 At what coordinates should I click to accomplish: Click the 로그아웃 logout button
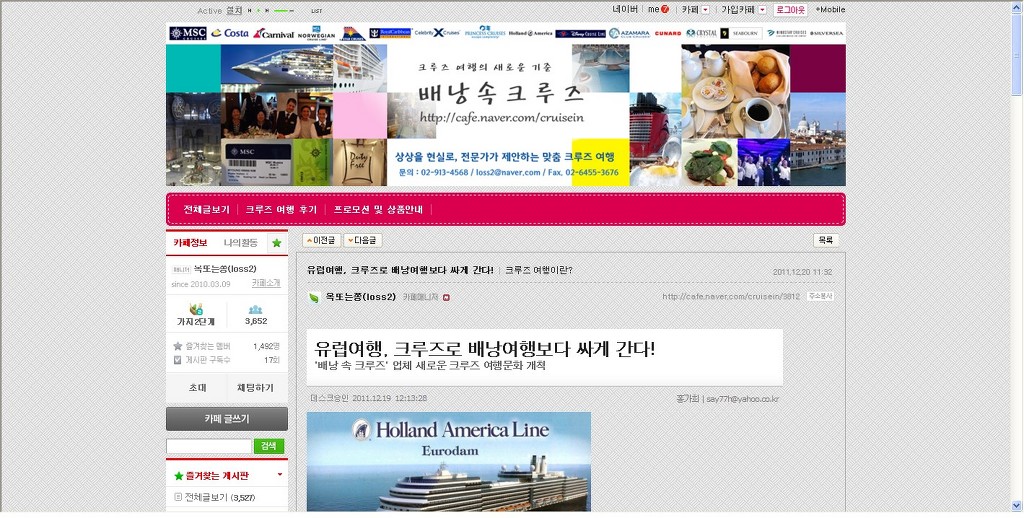[x=790, y=10]
